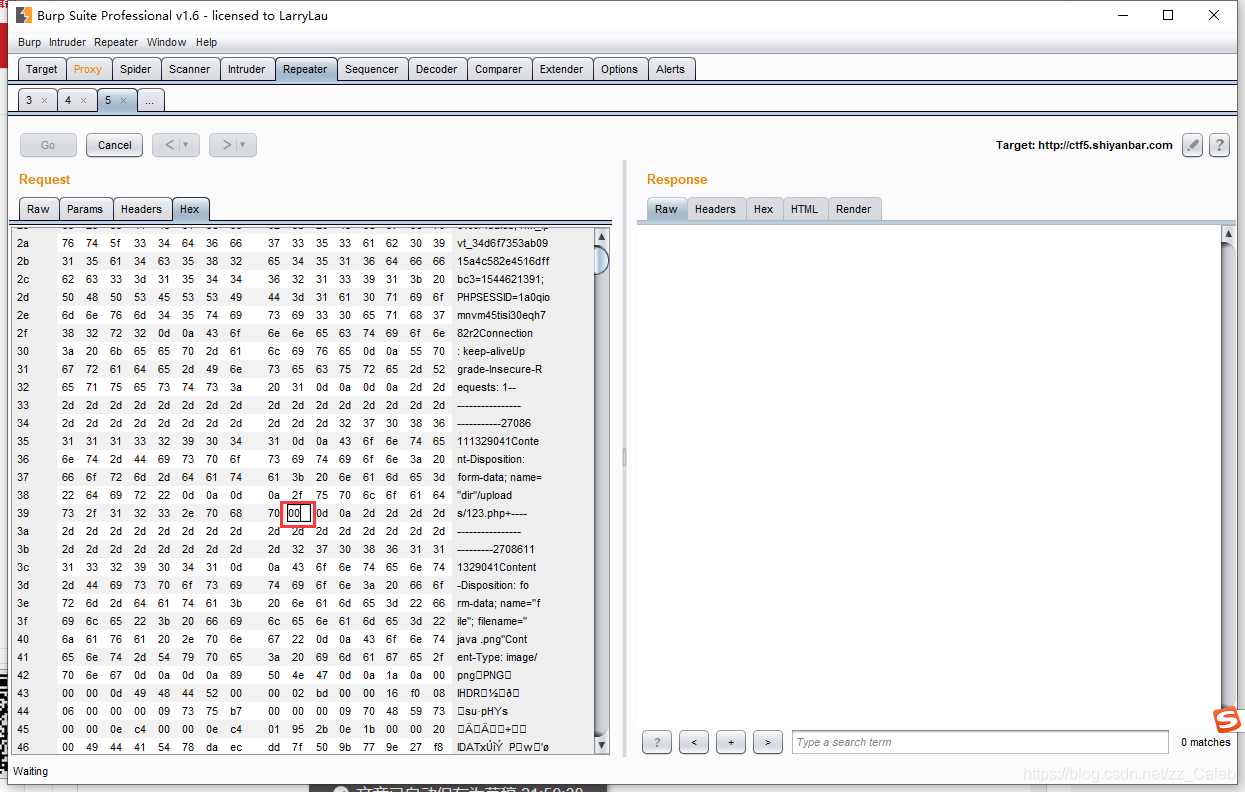The height and width of the screenshot is (792, 1245).
Task: Close Repeater tab 4 with its x
Action: 83,100
